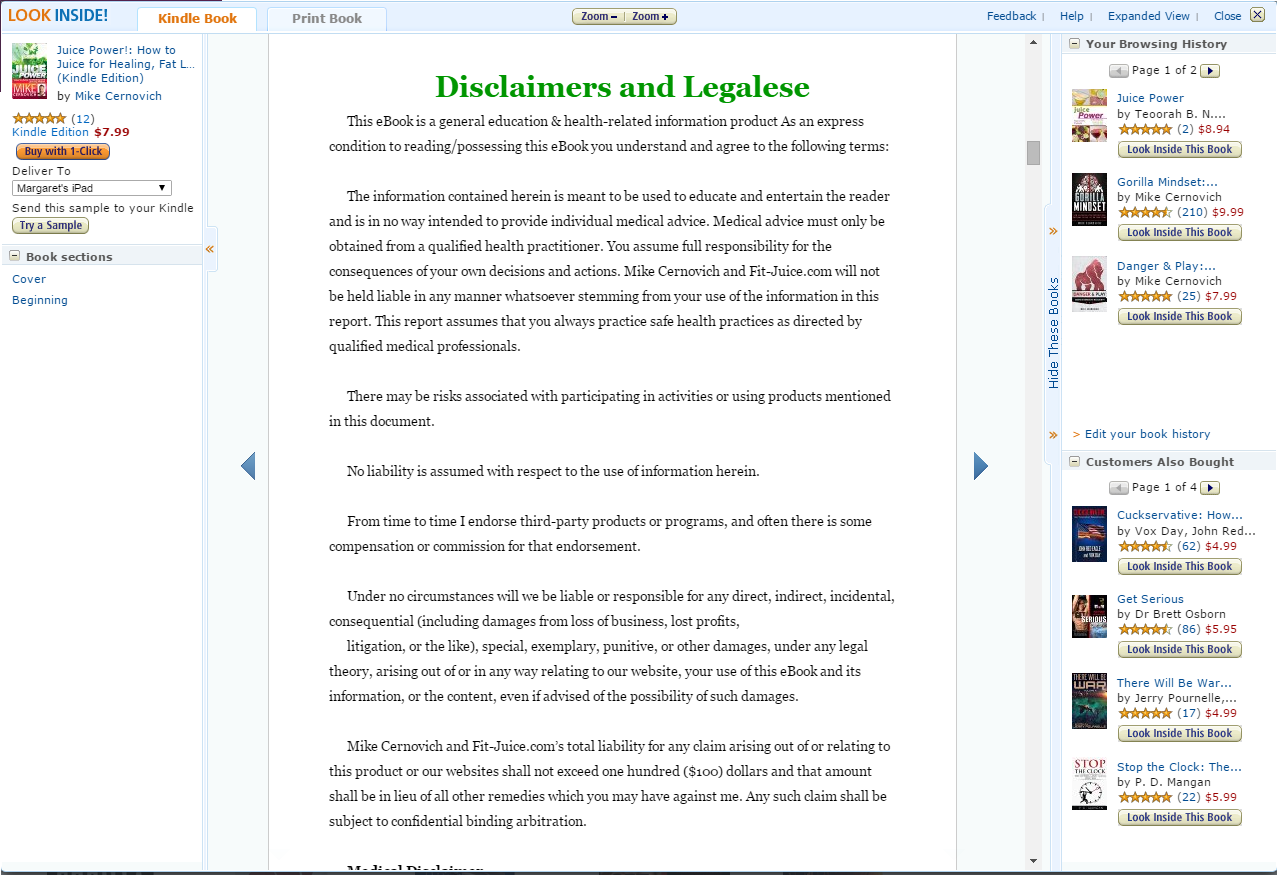Collapse the left sidebar with chevron handle
Screen dimensions: 1277x875
point(210,250)
